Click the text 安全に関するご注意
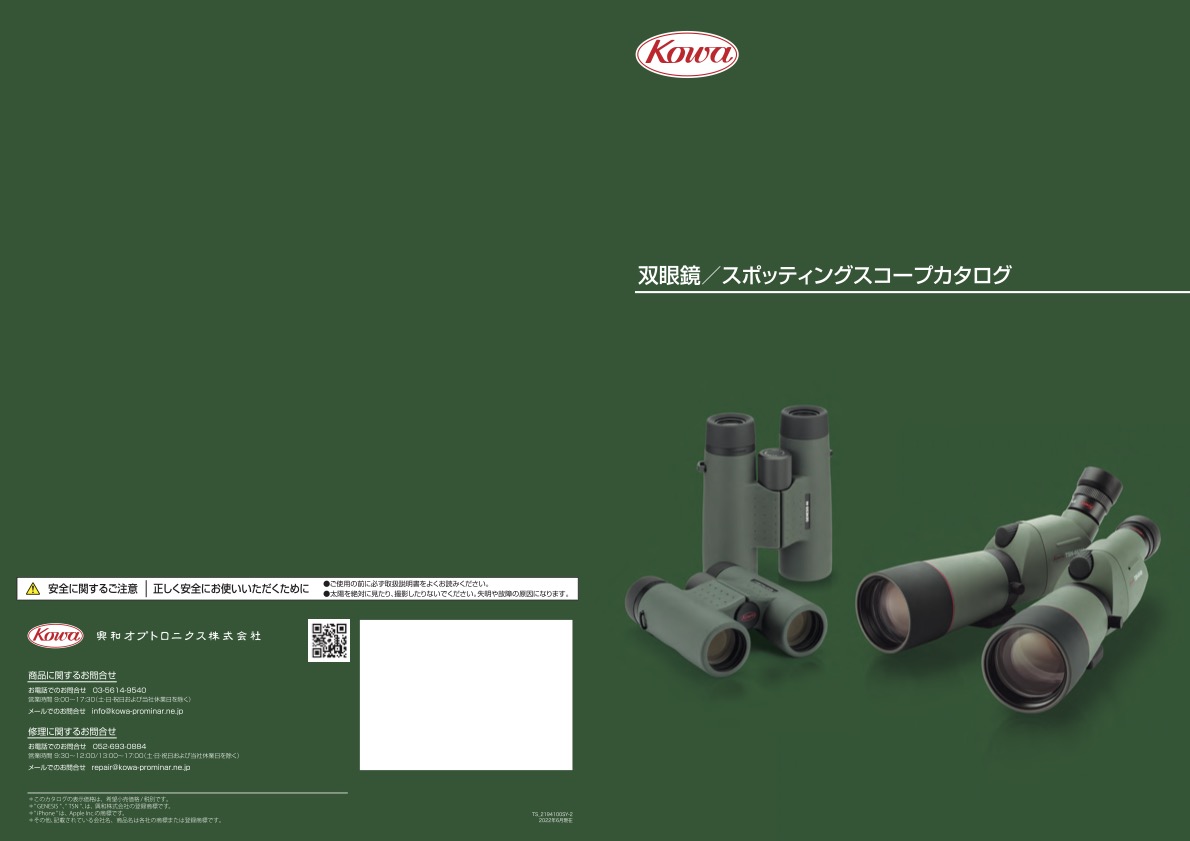Viewport: 1190px width, 841px height. (x=93, y=589)
